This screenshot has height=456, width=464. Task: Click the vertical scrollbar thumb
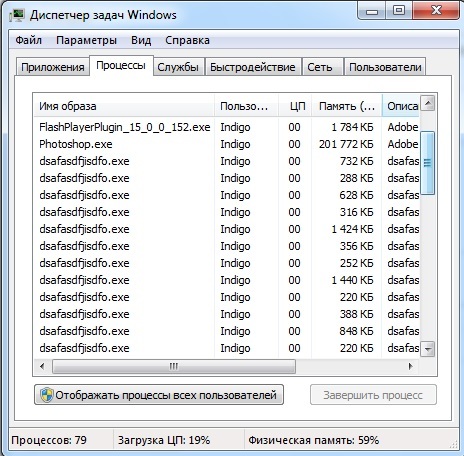point(428,163)
